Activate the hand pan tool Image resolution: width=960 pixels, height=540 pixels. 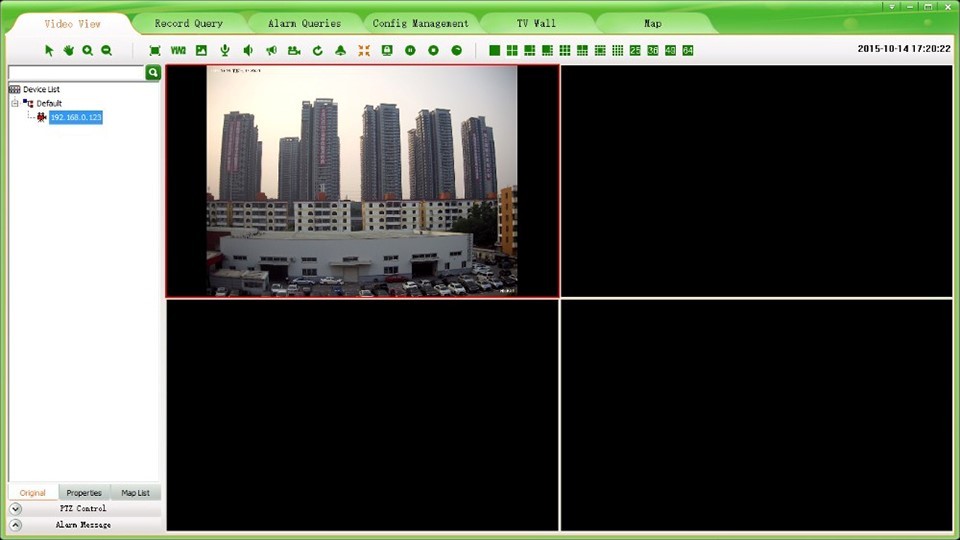(68, 50)
